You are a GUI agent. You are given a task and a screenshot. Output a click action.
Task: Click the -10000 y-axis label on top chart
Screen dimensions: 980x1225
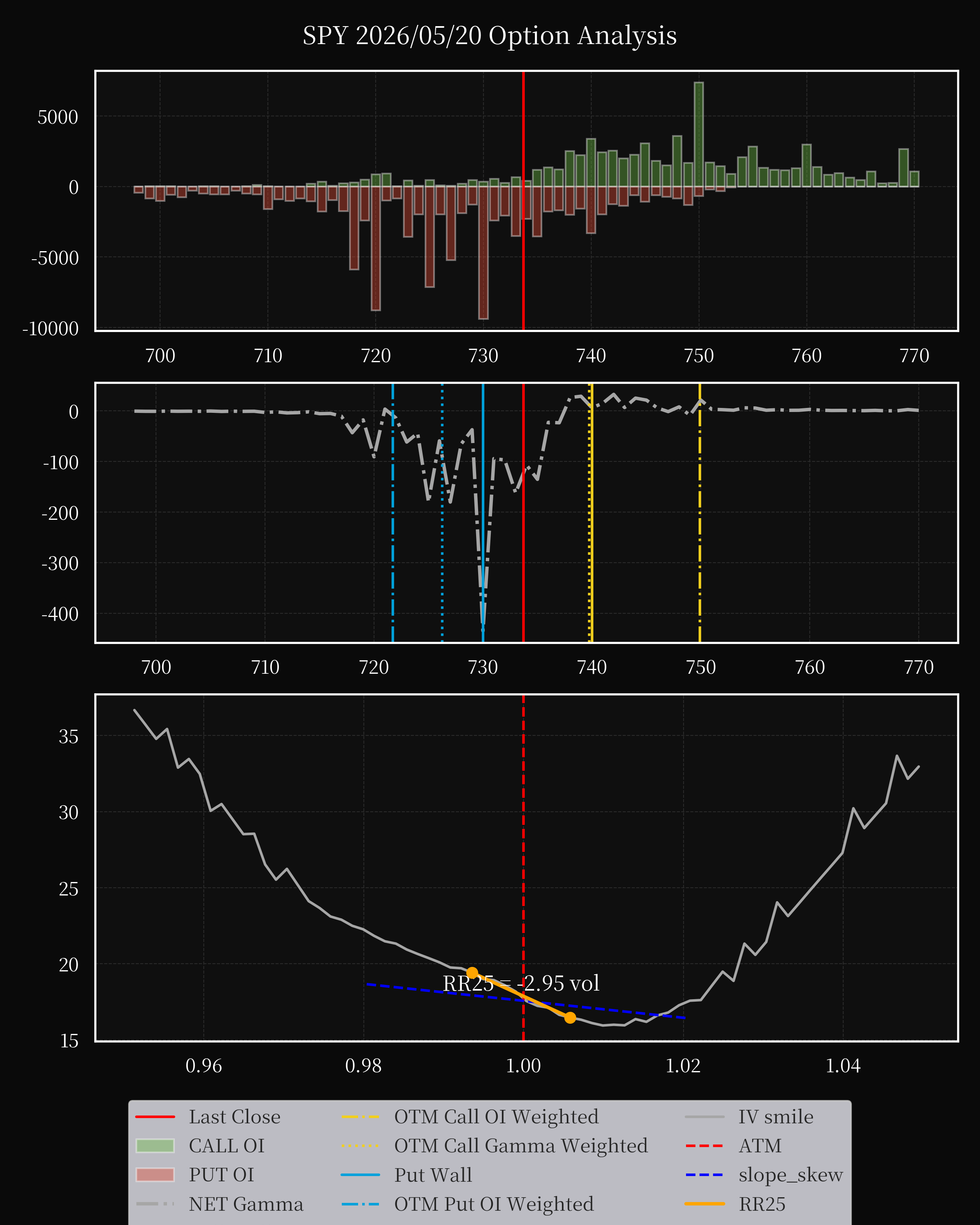[x=51, y=328]
